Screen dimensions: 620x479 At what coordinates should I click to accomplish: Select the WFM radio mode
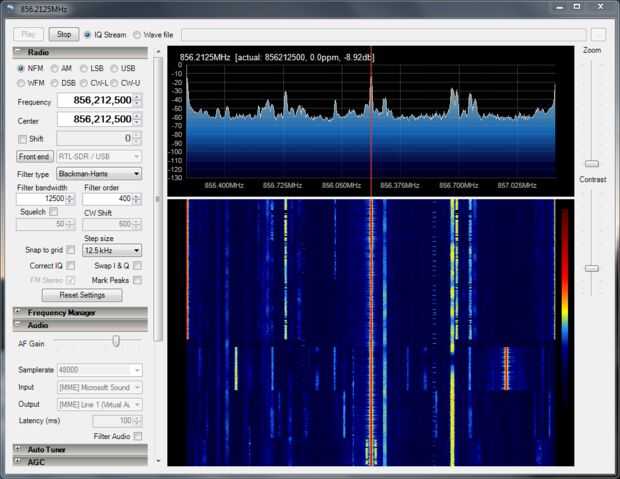coord(22,82)
